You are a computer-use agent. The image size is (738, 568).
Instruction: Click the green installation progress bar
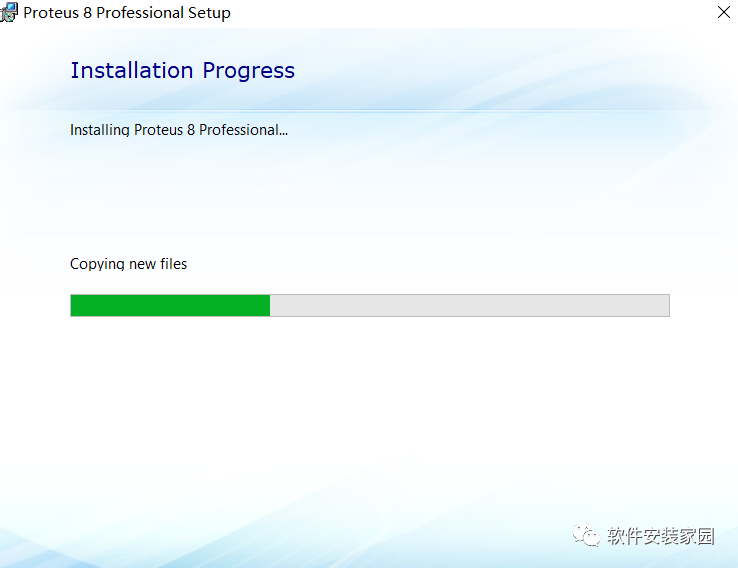[369, 305]
